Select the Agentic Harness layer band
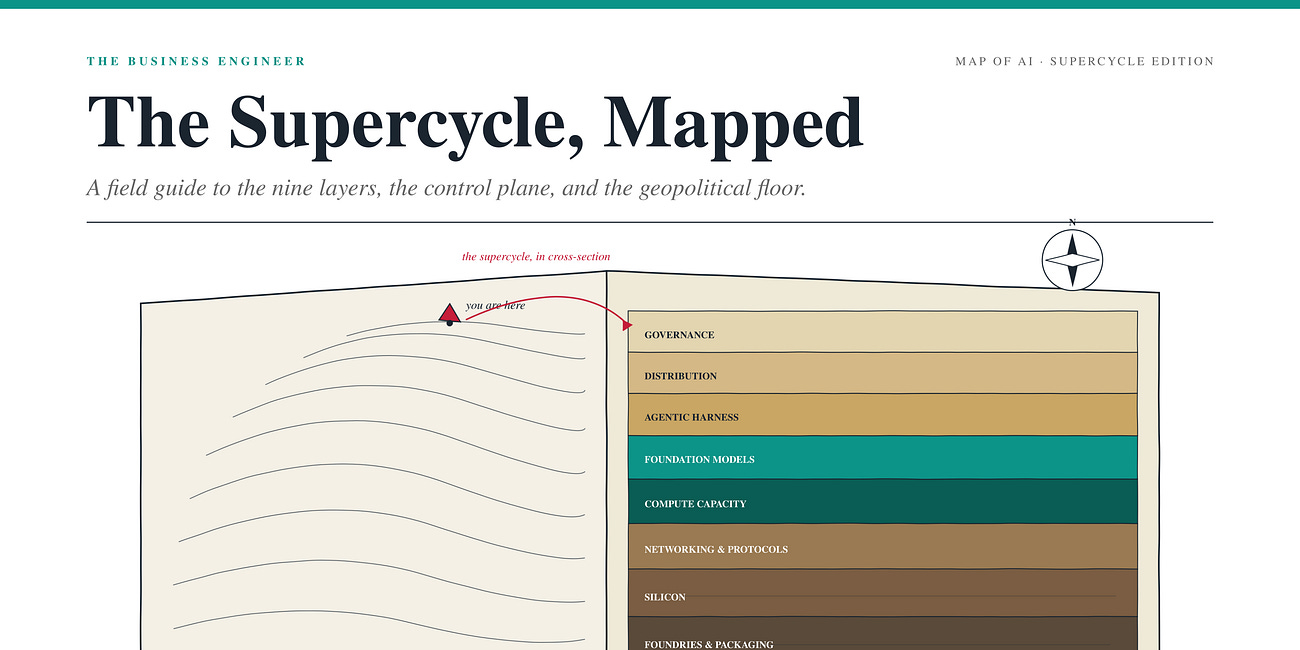The image size is (1300, 650). (x=883, y=416)
